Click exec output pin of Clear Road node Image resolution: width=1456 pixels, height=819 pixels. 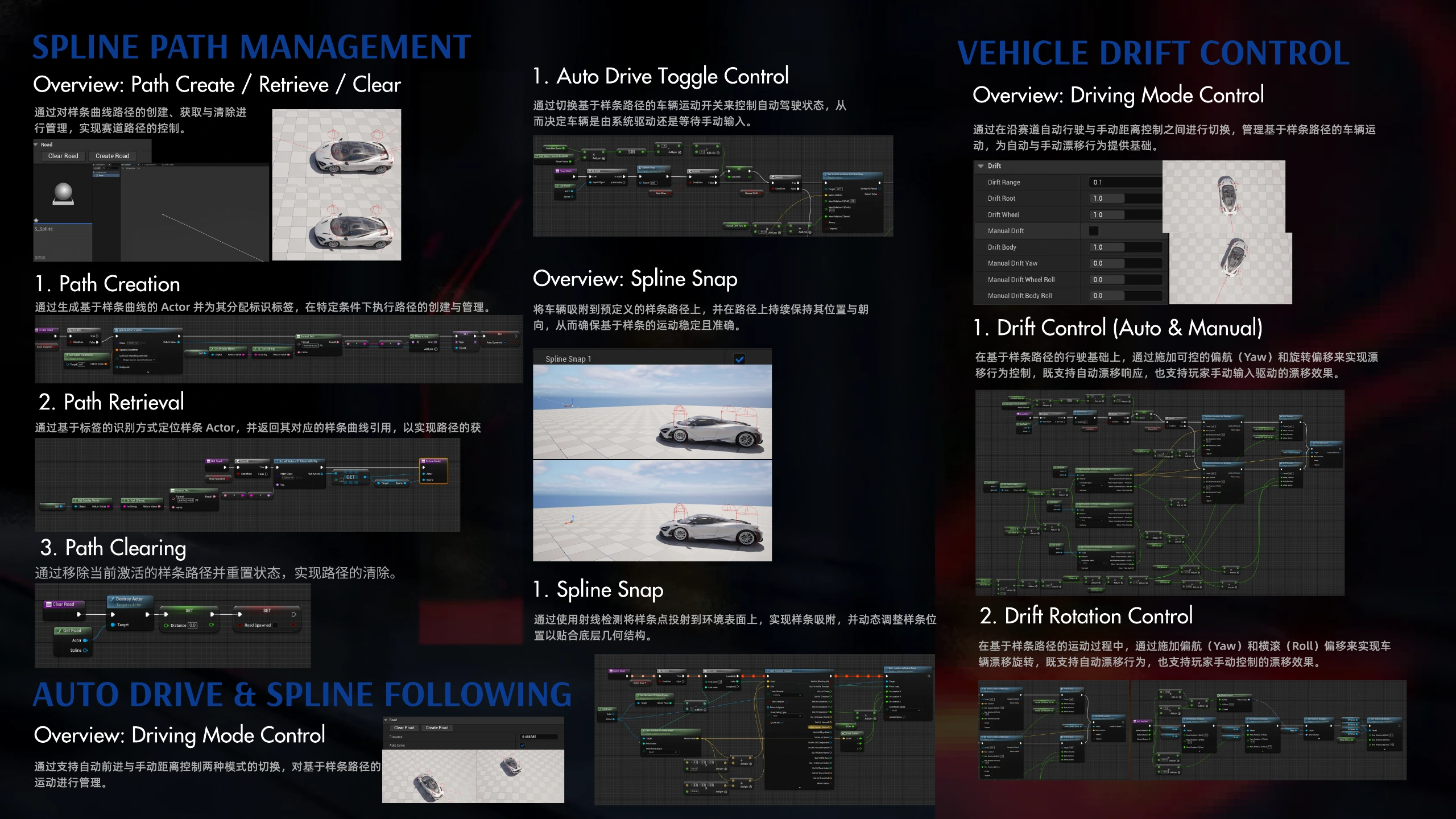coord(79,614)
